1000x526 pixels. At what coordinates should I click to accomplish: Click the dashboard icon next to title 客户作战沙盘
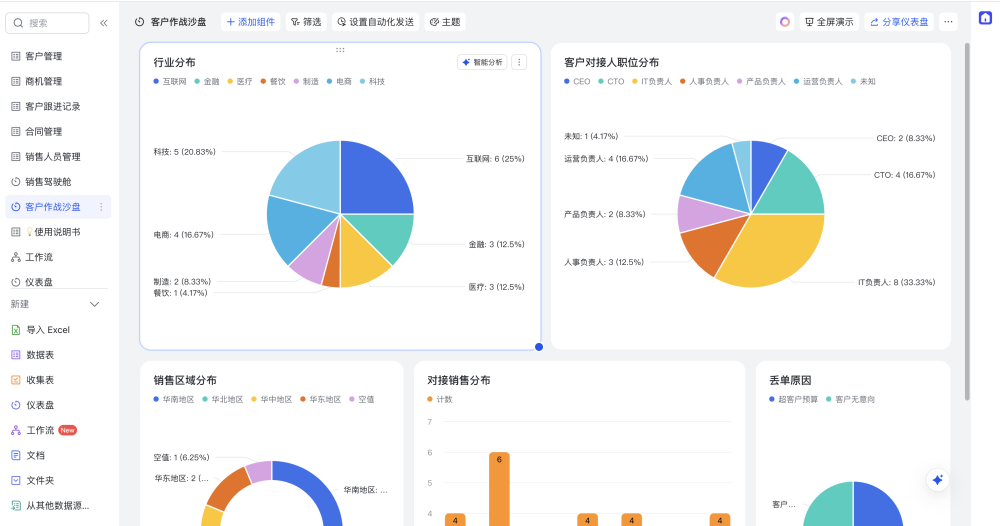click(x=140, y=22)
